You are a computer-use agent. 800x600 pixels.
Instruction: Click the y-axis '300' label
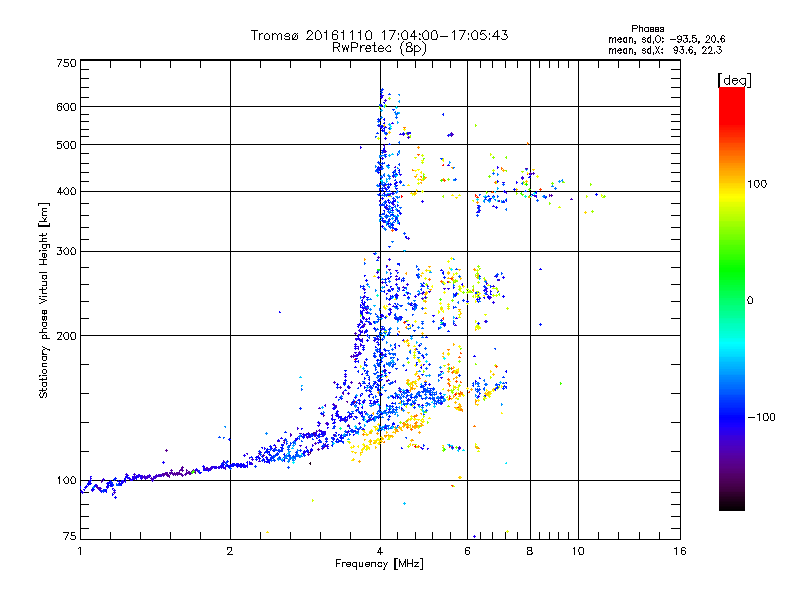click(66, 252)
